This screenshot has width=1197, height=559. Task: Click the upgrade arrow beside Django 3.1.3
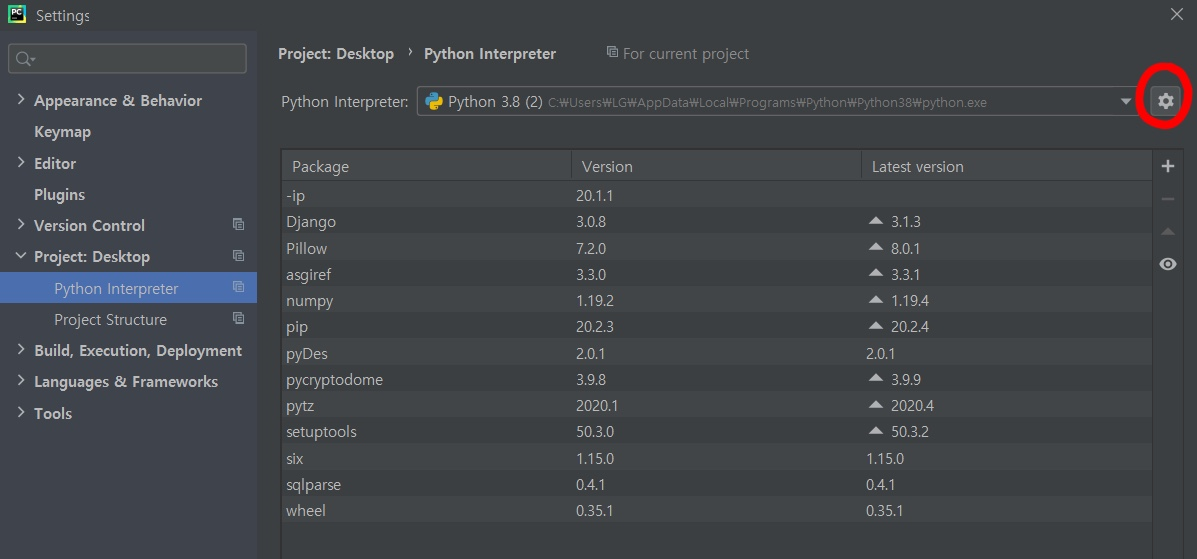point(876,221)
